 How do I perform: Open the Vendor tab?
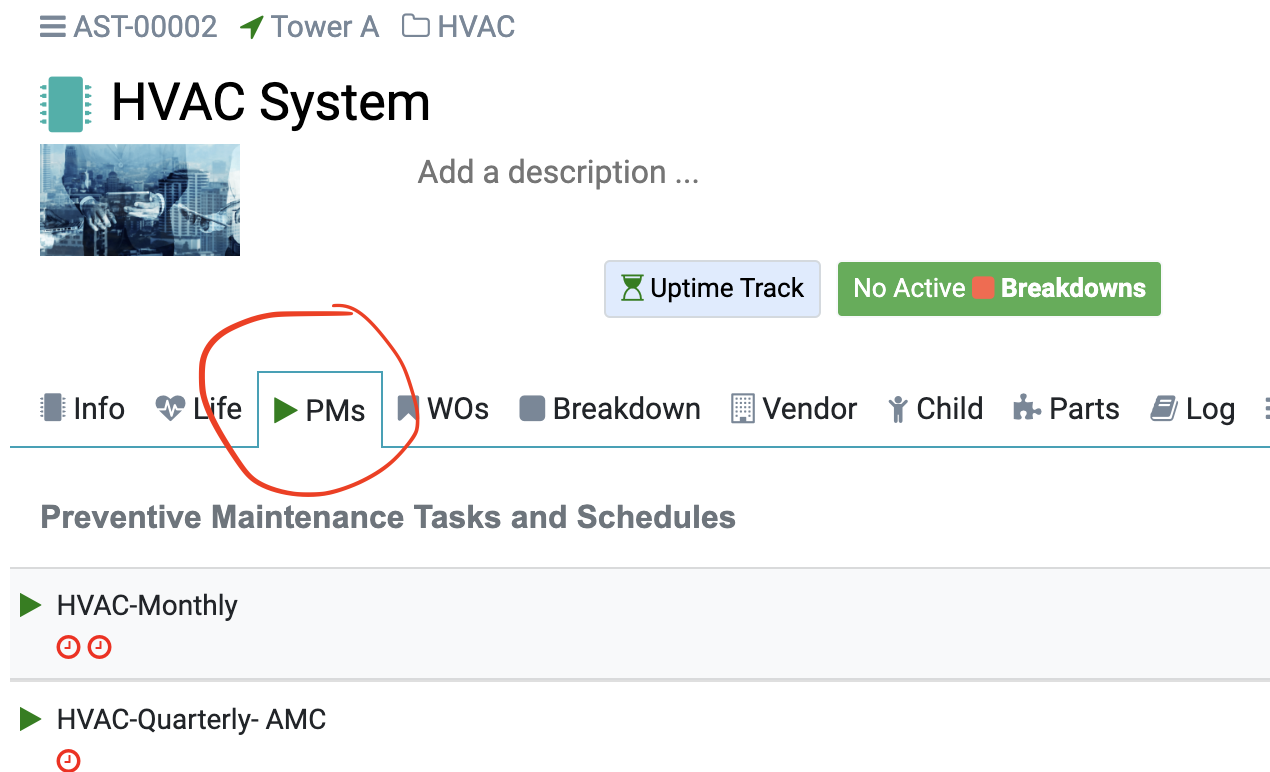[794, 407]
